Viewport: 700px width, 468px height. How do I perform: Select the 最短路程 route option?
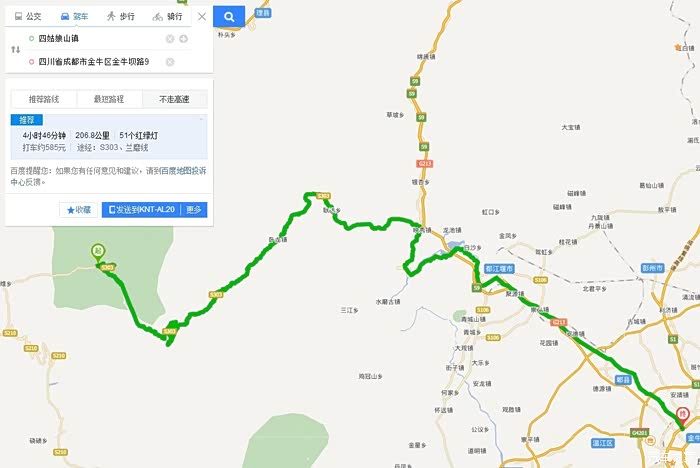109,99
